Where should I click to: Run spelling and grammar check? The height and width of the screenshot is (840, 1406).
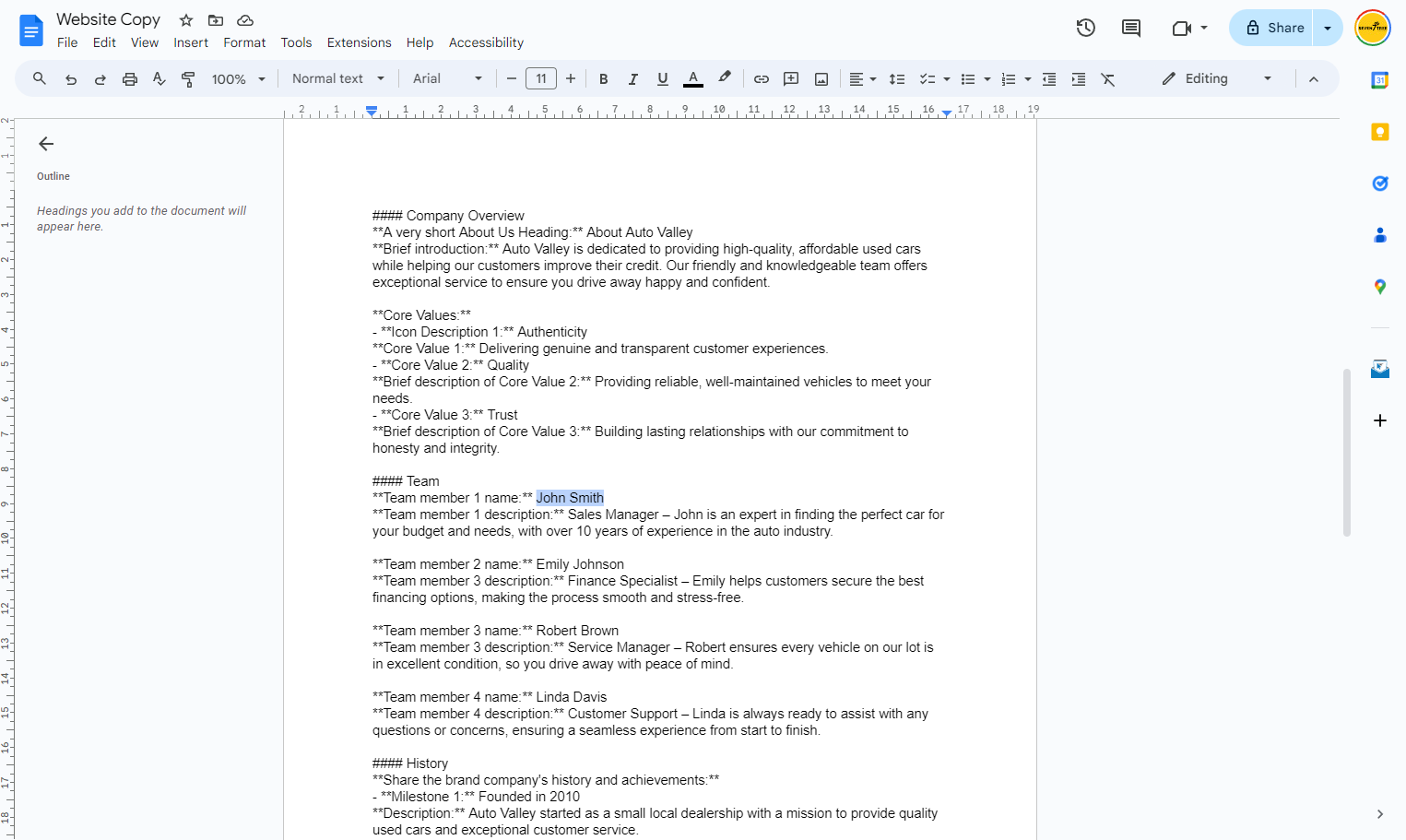[160, 79]
